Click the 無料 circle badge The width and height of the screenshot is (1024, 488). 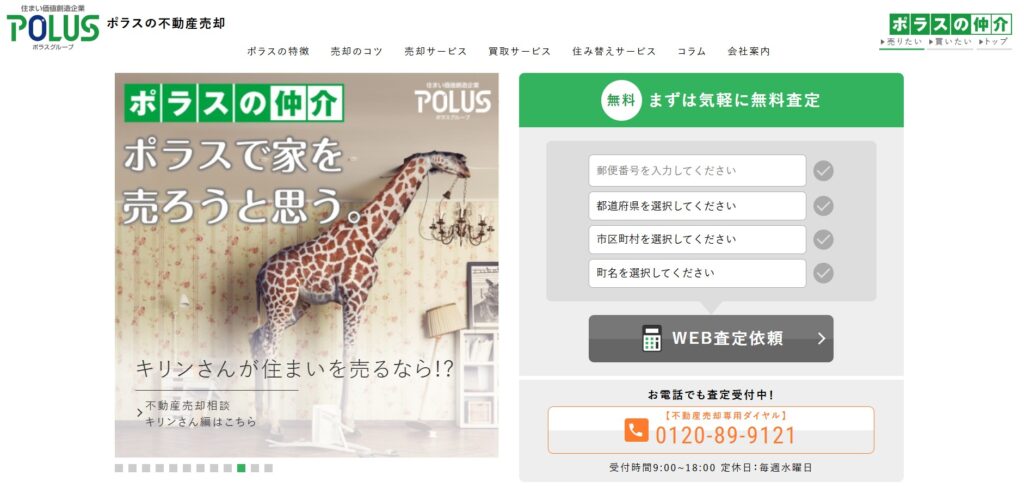click(x=621, y=101)
